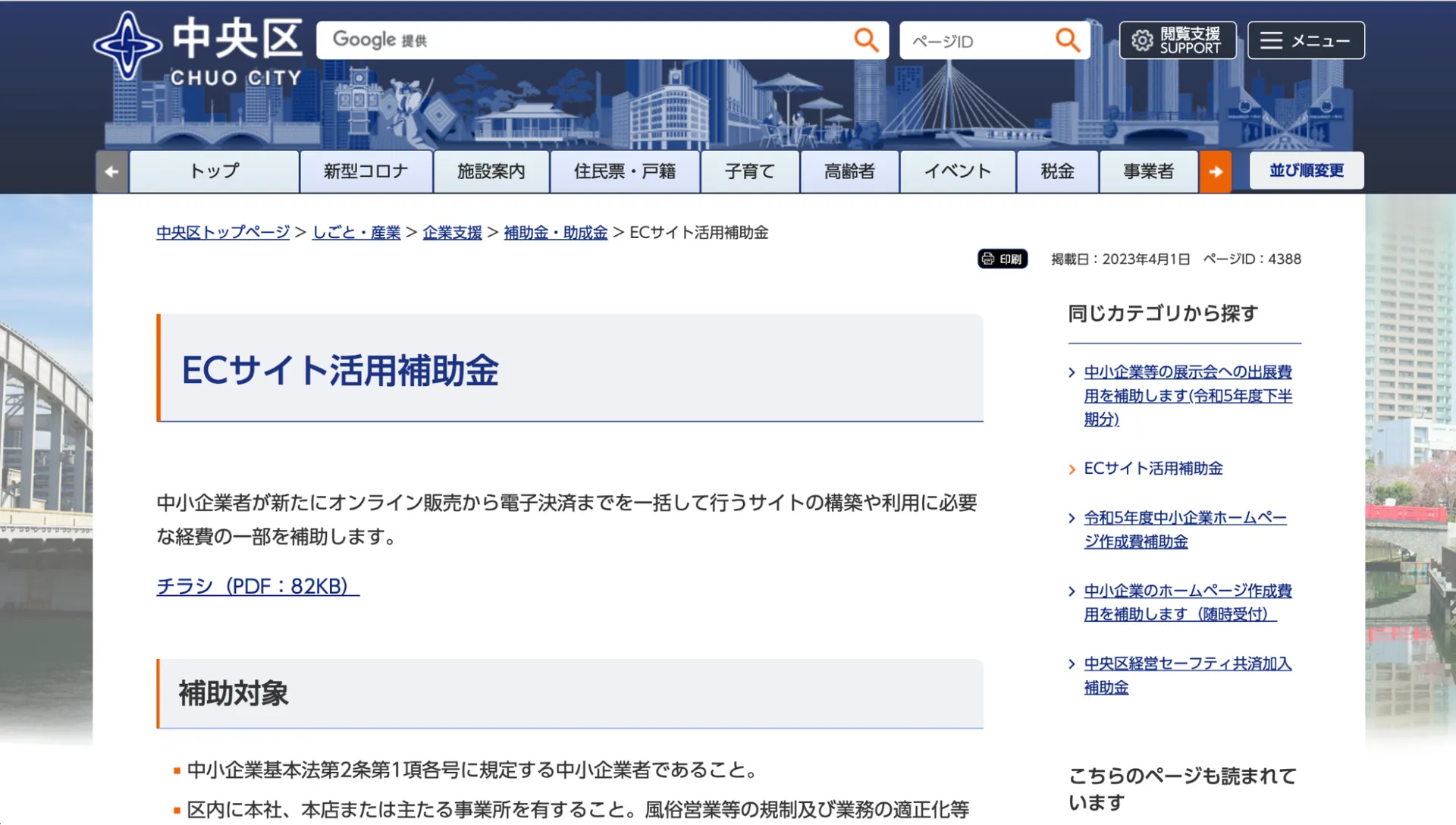Image resolution: width=1456 pixels, height=825 pixels.
Task: Select the 事業者 navigation tab
Action: coord(1148,171)
